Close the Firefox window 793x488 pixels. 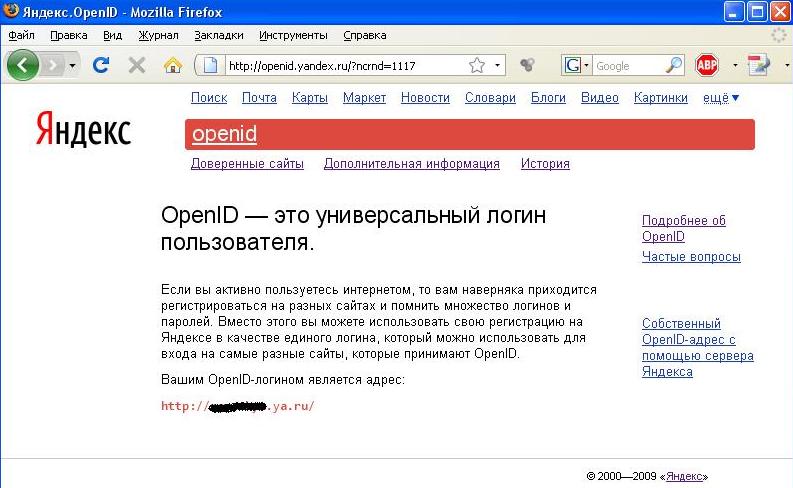(x=780, y=12)
